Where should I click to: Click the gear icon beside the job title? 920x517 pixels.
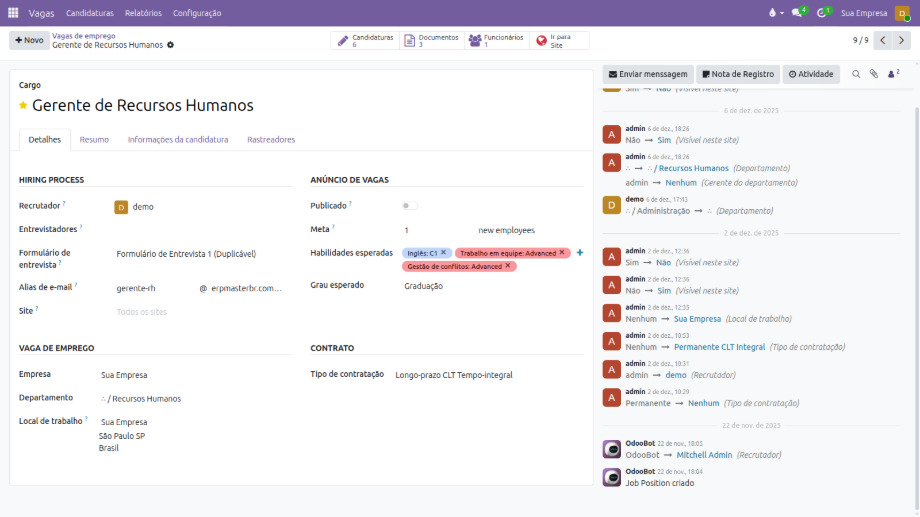(170, 45)
